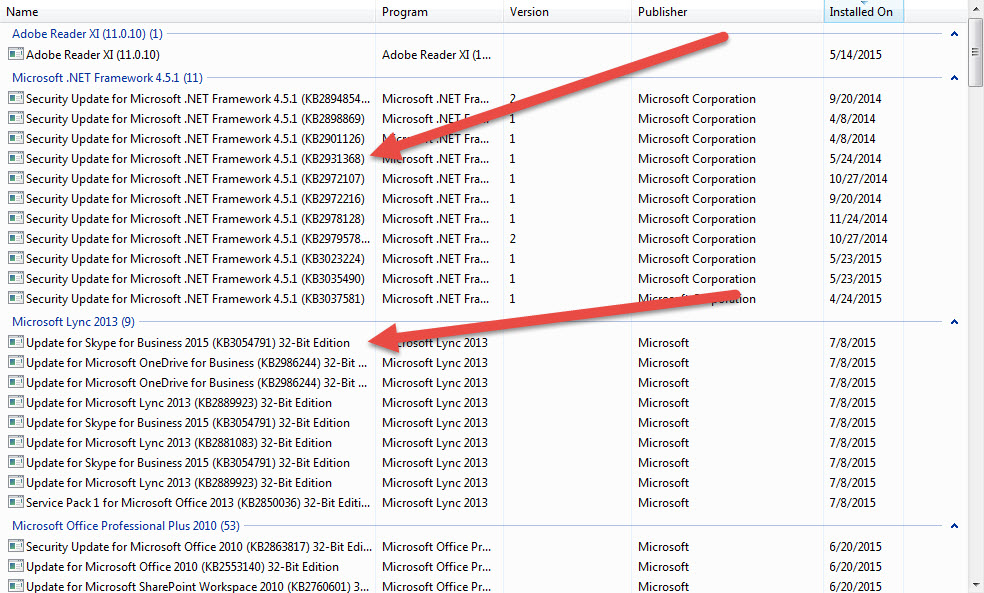Screen dimensions: 984x593
Task: Click the icon next to update KB2931368
Action: pos(16,158)
